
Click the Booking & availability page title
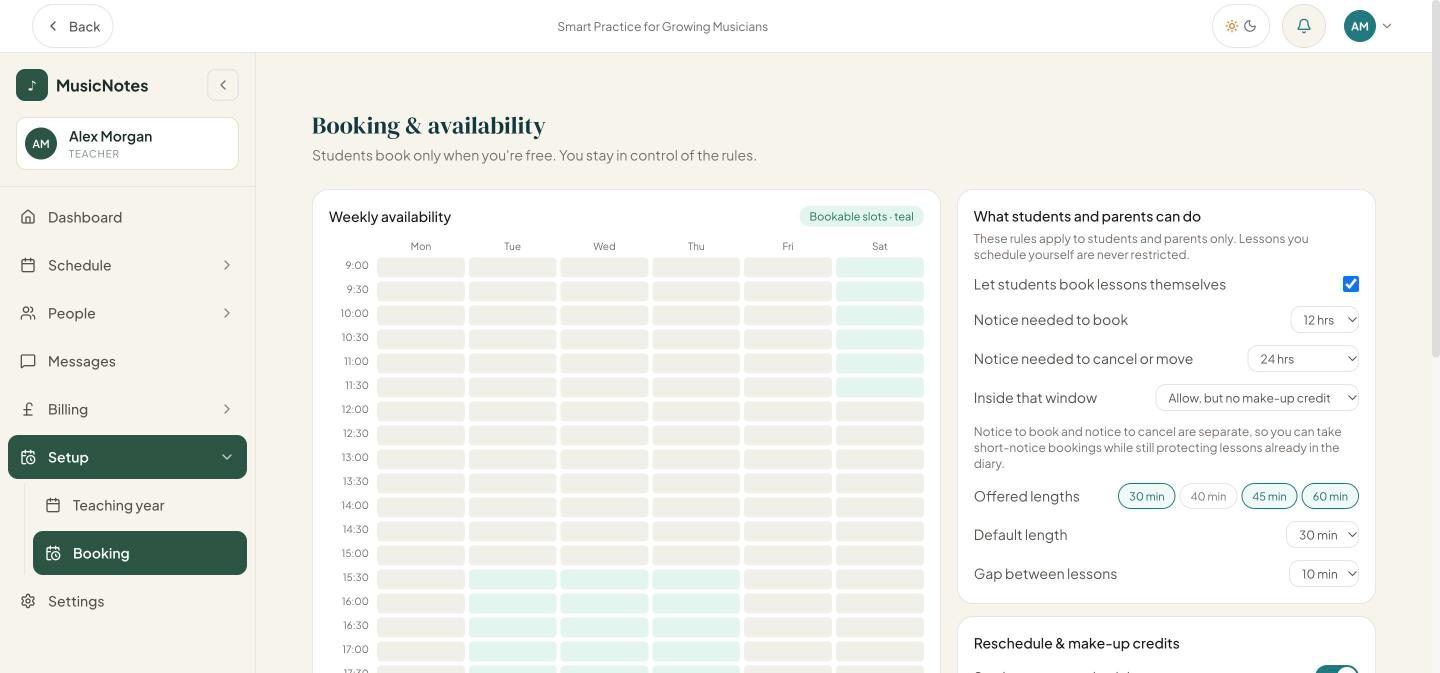click(x=429, y=125)
